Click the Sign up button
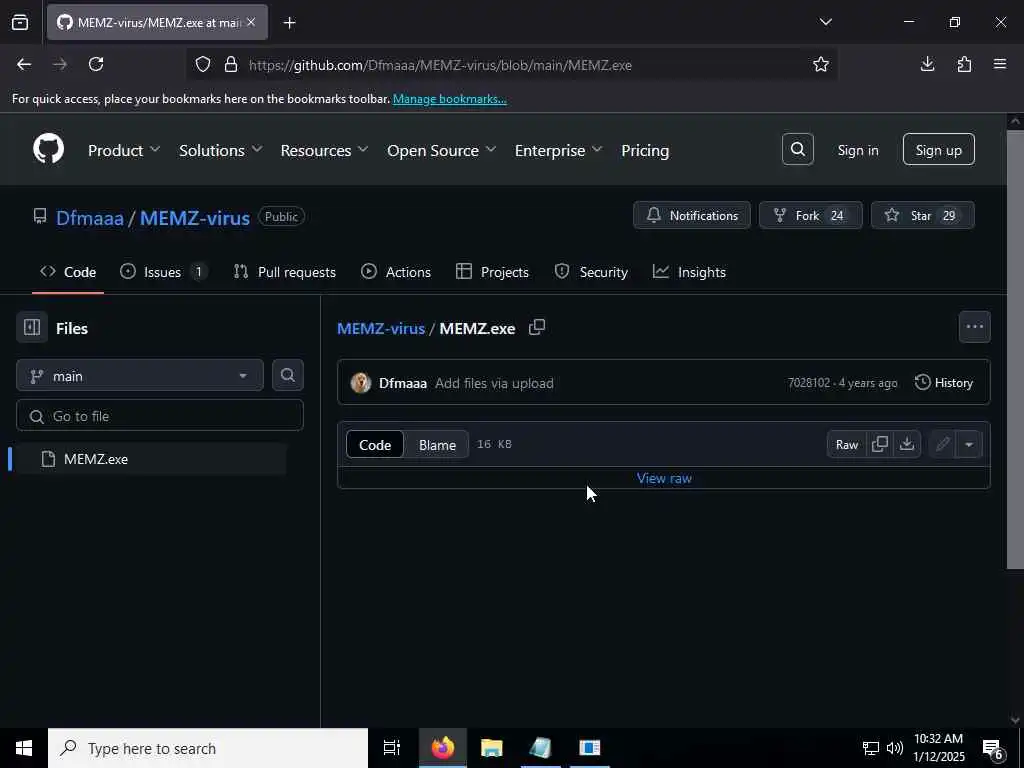This screenshot has height=768, width=1024. 938,150
